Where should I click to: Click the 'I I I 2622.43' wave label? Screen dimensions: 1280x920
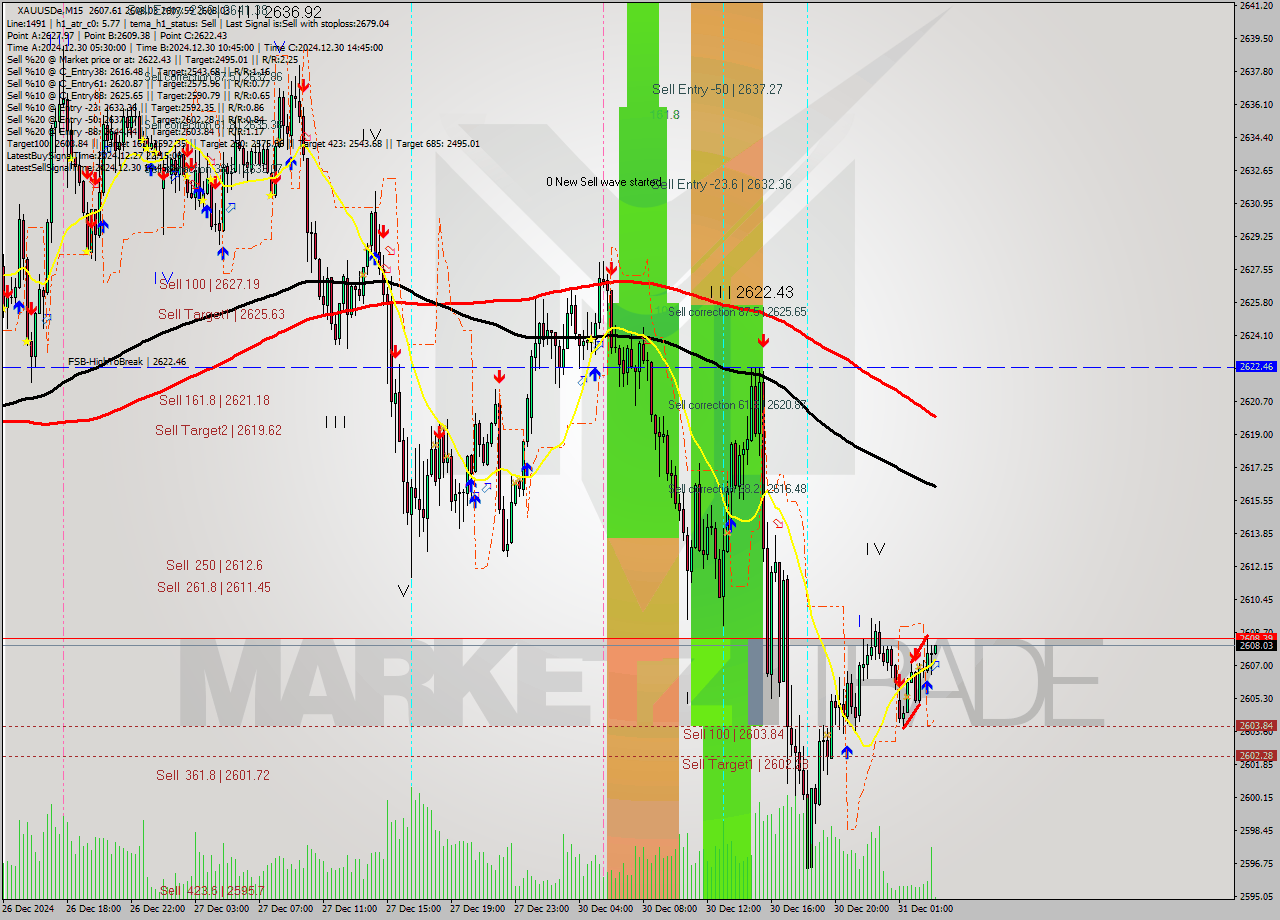pos(751,292)
